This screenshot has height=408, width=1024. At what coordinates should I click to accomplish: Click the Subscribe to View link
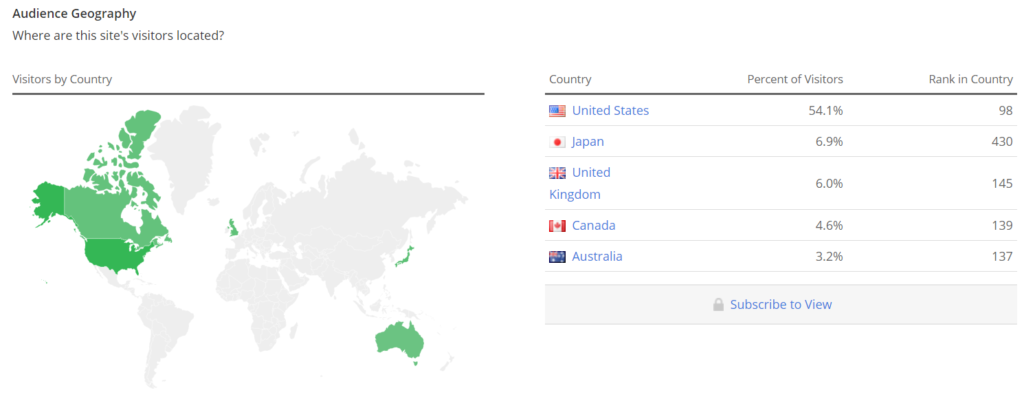click(x=781, y=304)
